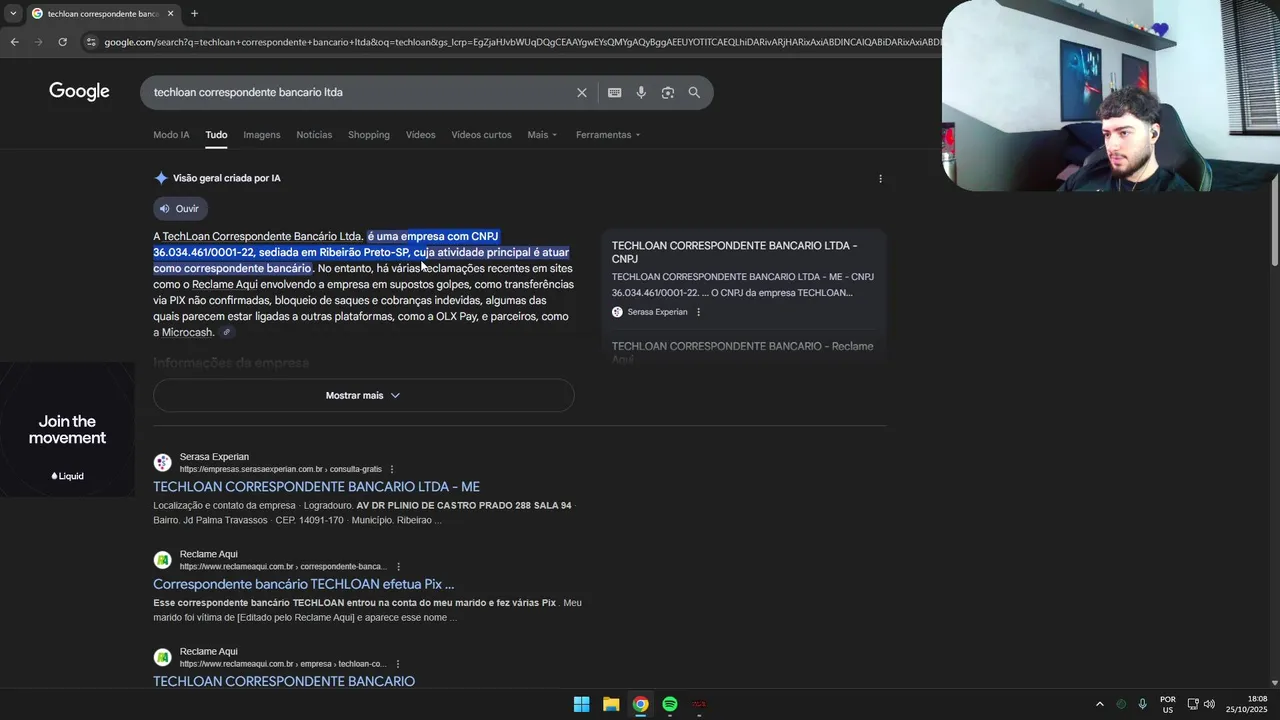The image size is (1280, 720).
Task: Click the Ouvir listen button
Action: point(180,208)
